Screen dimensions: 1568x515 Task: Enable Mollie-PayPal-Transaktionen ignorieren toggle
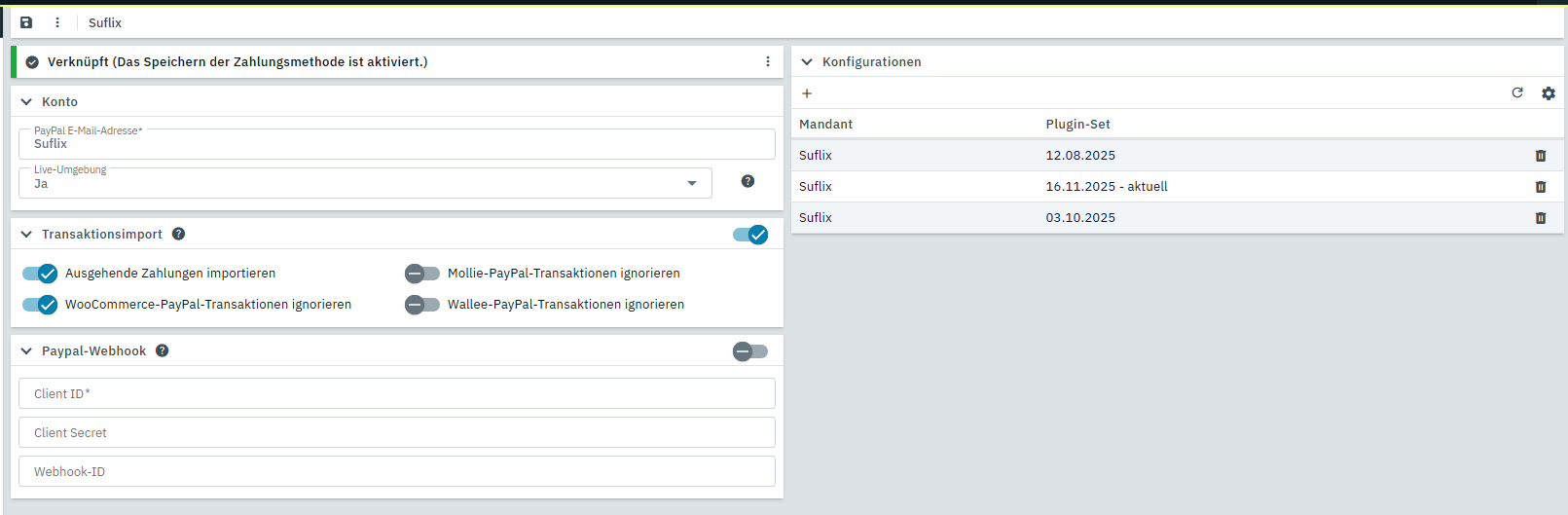pos(422,274)
